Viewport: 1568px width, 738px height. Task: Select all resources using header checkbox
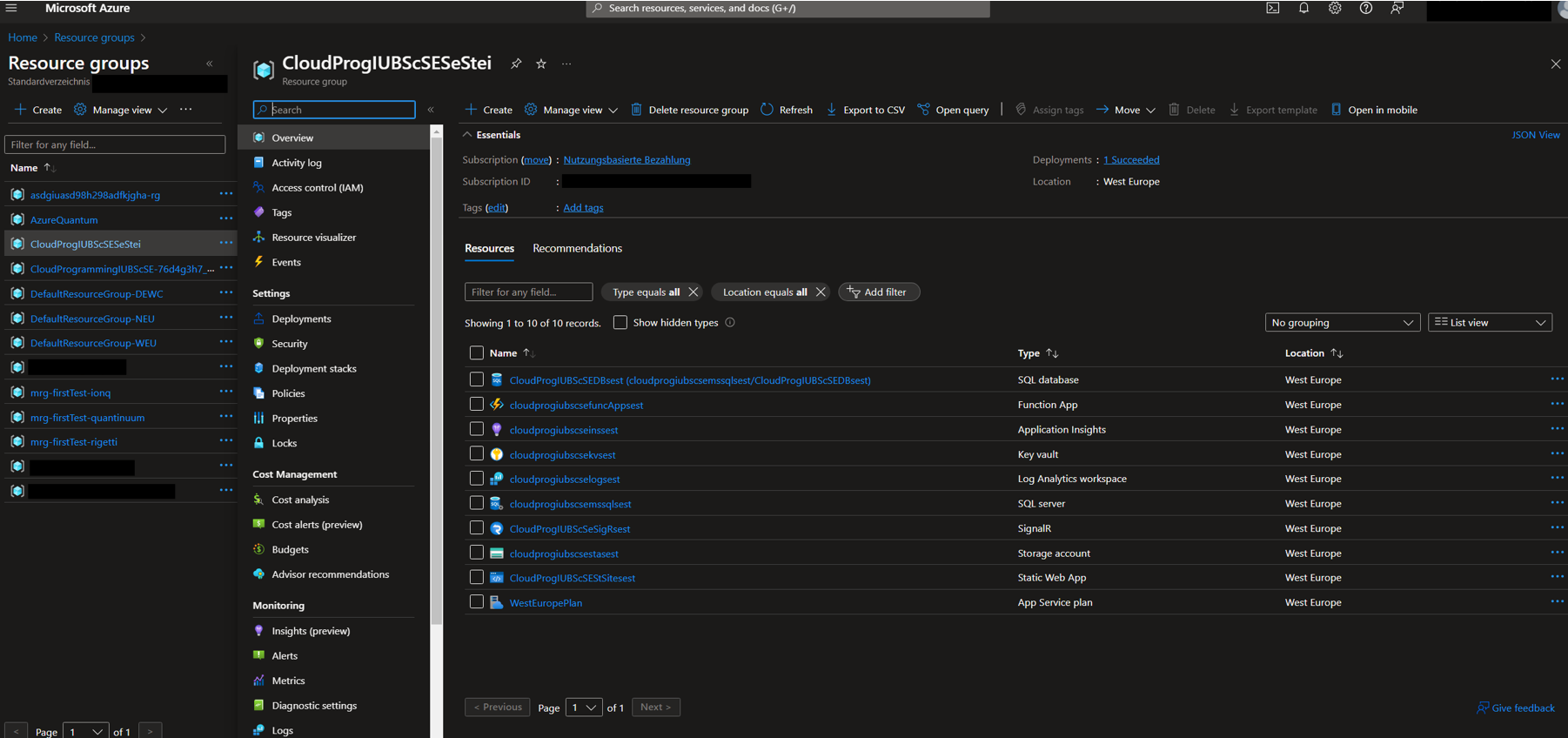pos(476,353)
